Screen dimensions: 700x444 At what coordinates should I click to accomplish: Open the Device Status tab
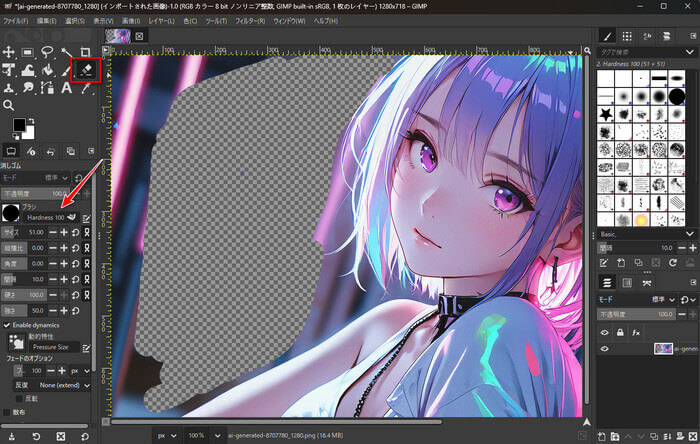(31, 151)
